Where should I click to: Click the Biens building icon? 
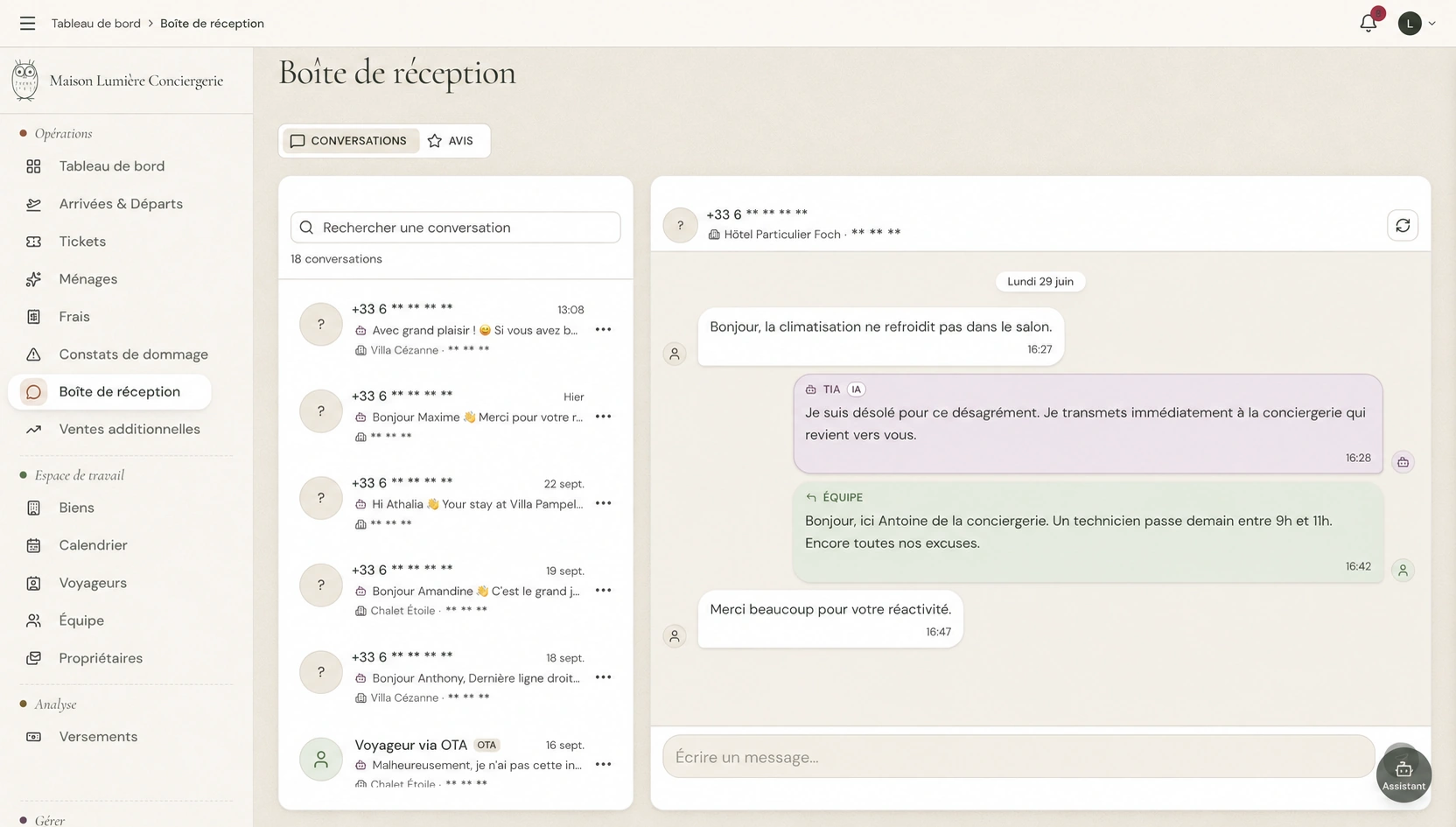click(34, 508)
